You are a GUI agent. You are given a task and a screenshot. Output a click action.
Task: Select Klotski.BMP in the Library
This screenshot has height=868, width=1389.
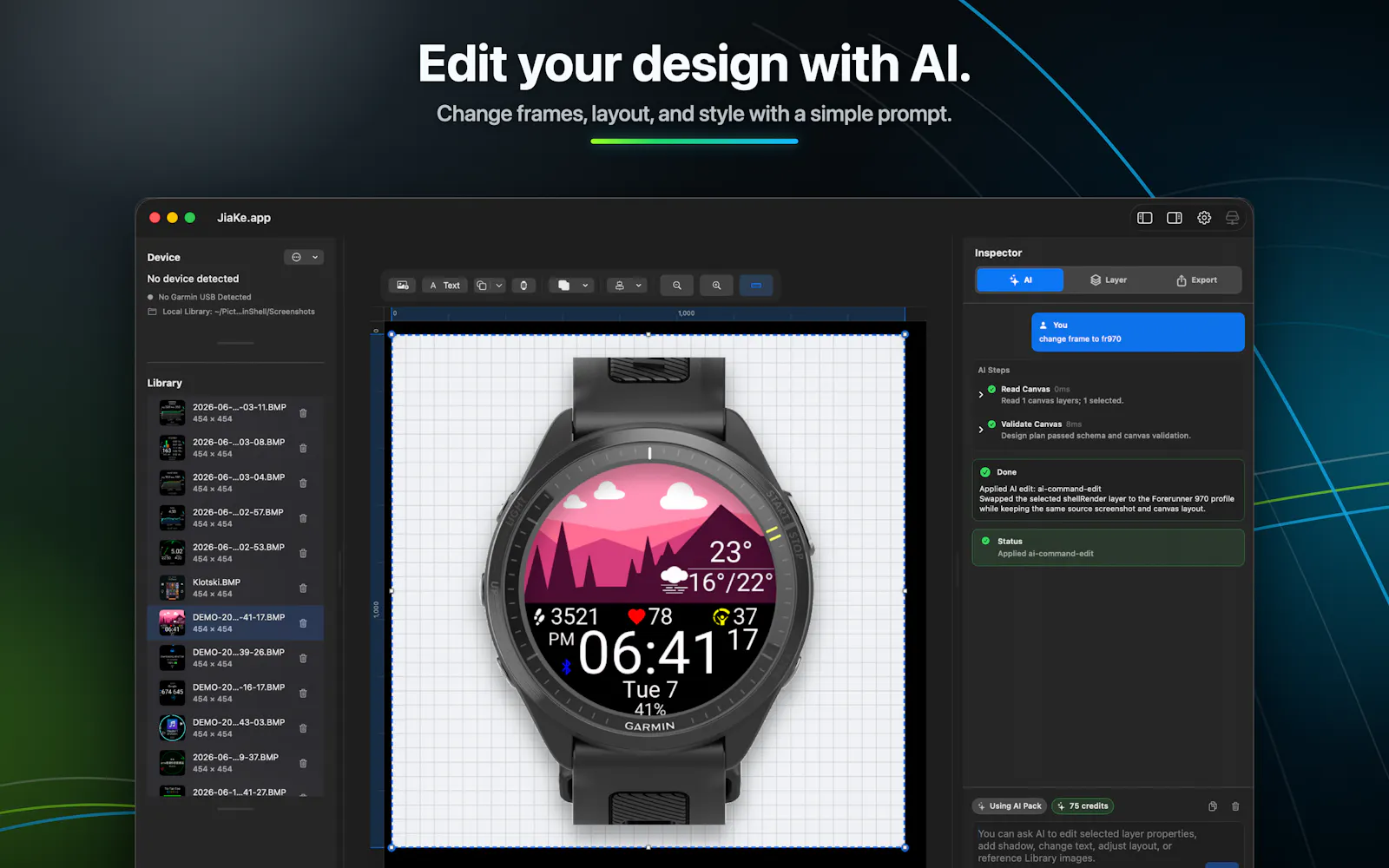pos(235,588)
